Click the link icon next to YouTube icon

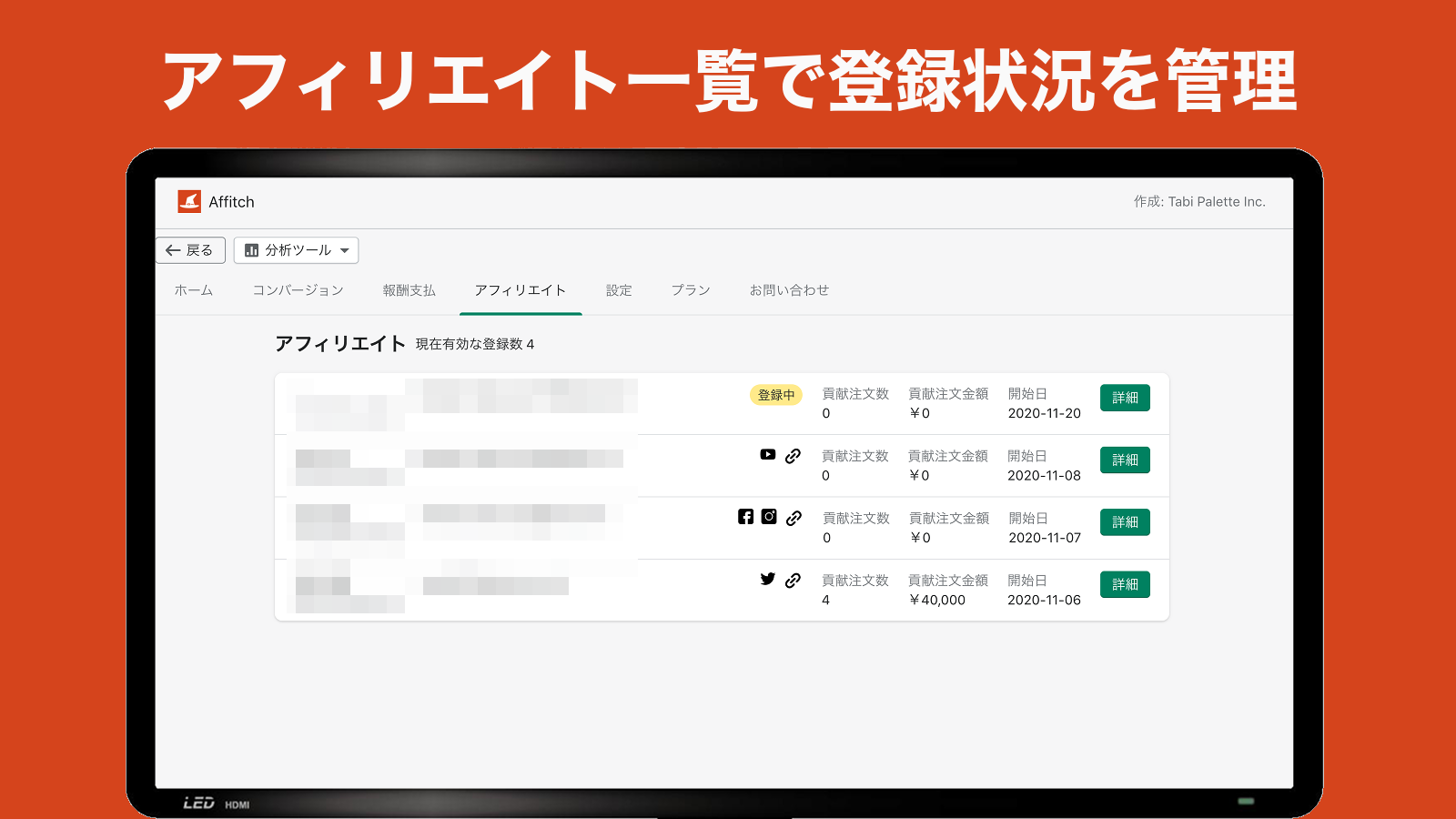(794, 455)
